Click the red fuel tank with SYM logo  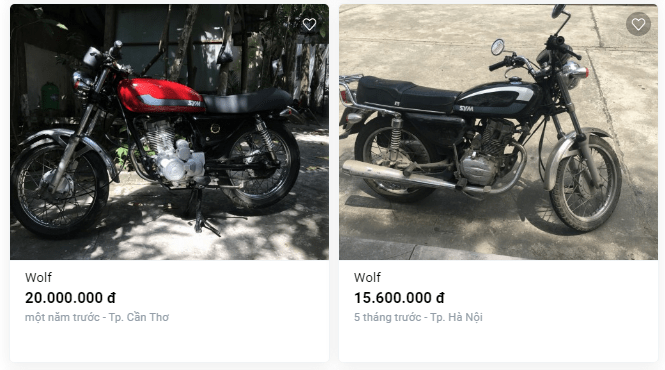click(160, 95)
